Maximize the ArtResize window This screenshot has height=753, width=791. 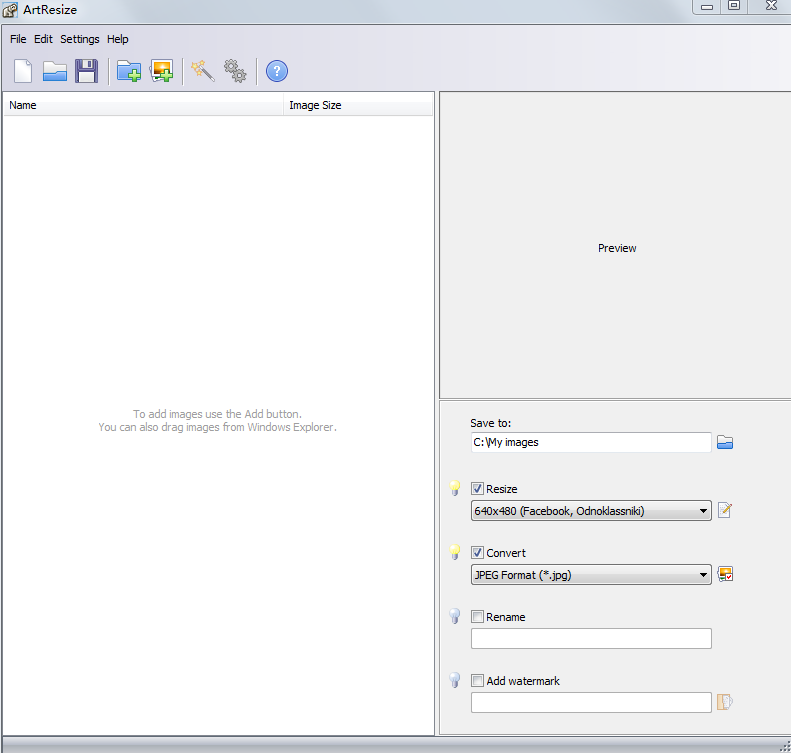click(x=734, y=6)
